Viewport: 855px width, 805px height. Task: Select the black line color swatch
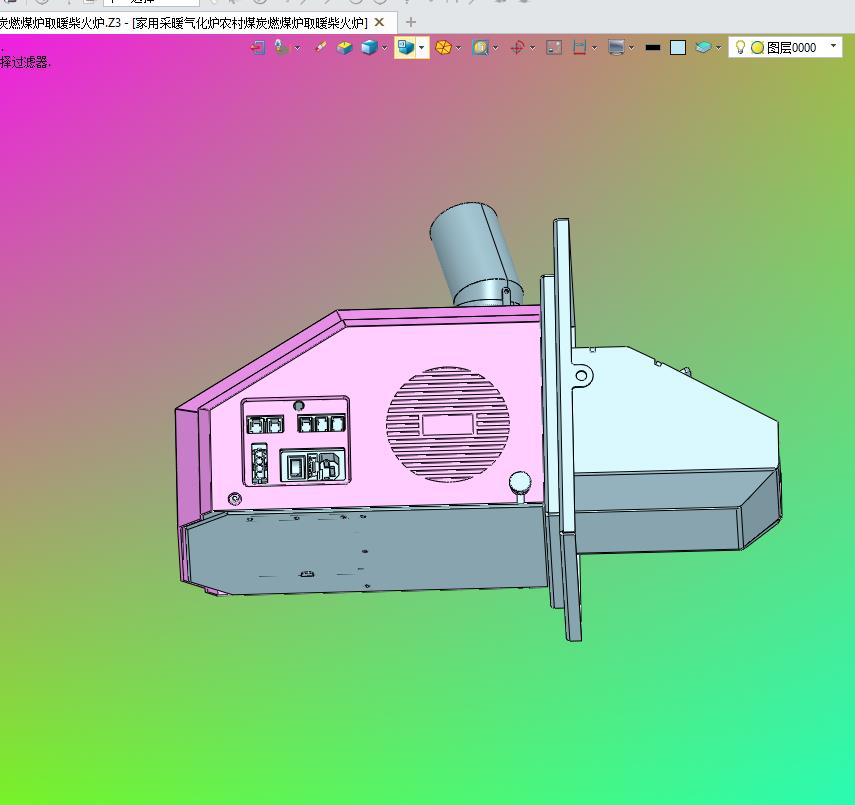point(653,48)
